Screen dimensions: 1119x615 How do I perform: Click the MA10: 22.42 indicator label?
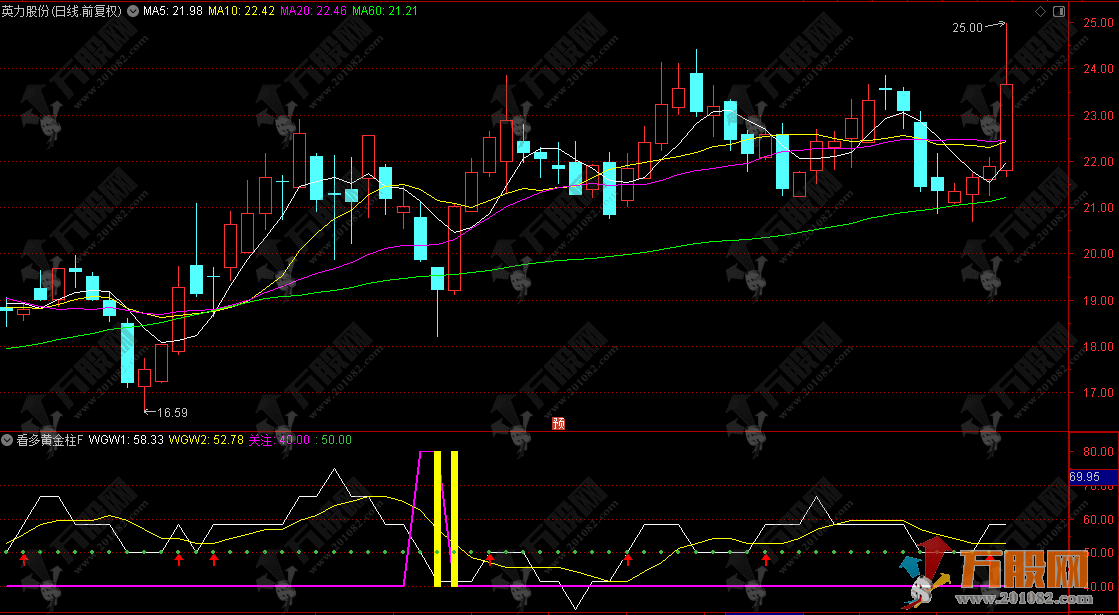(x=243, y=11)
